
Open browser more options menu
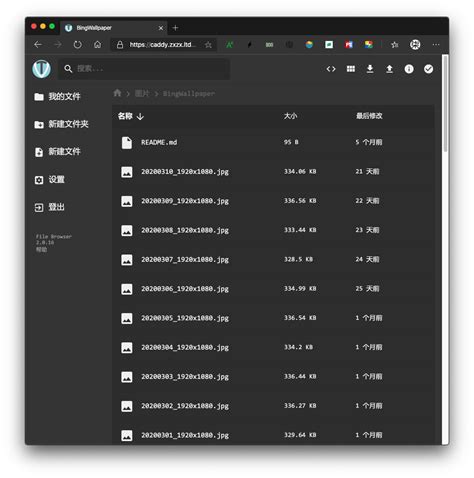436,45
